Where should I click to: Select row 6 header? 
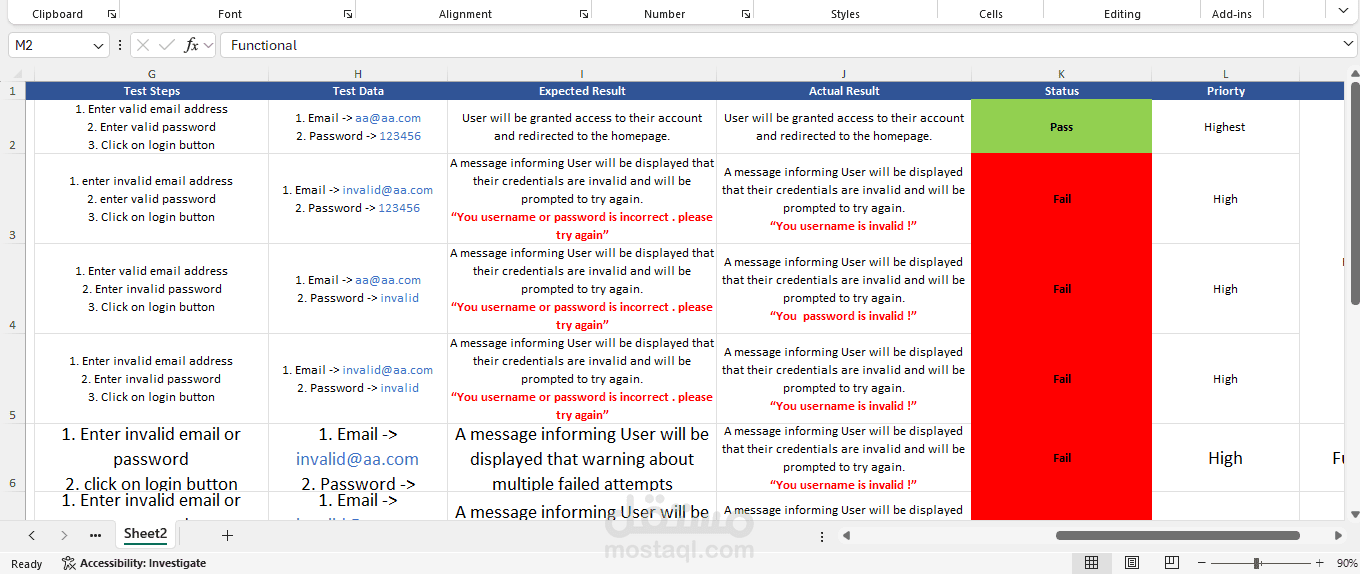click(12, 457)
